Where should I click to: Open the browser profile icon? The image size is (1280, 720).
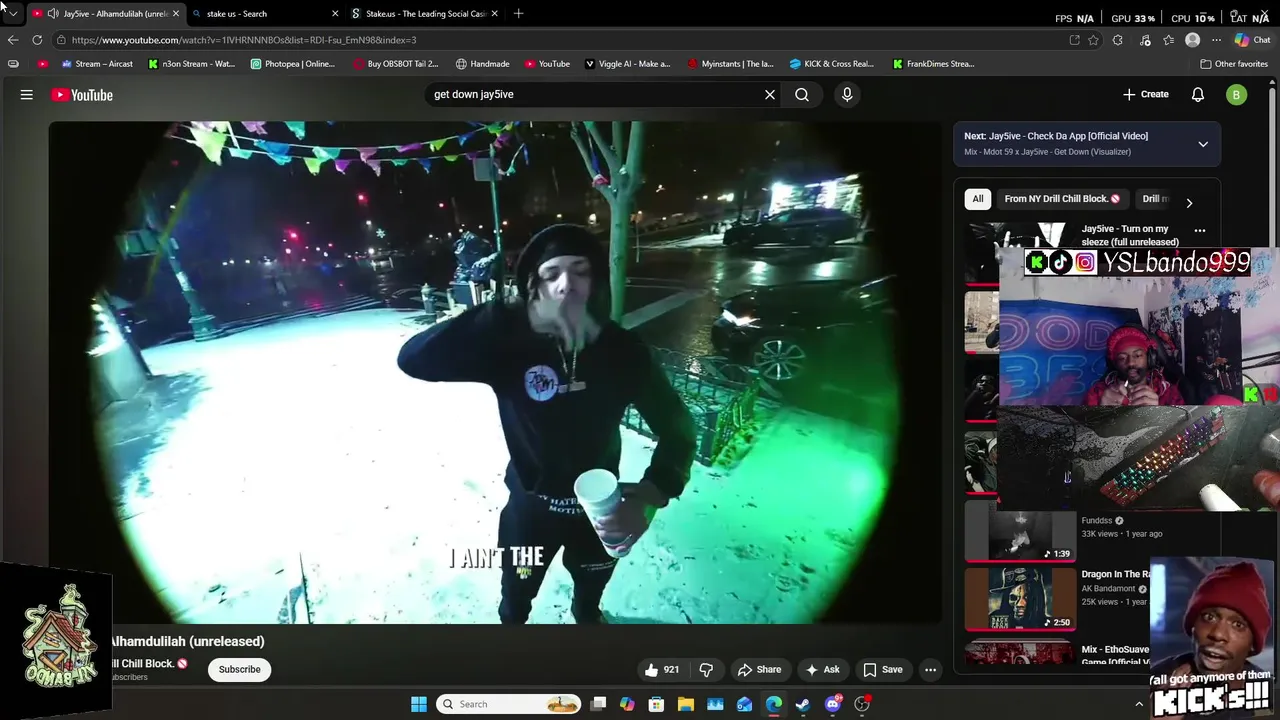[x=1192, y=40]
